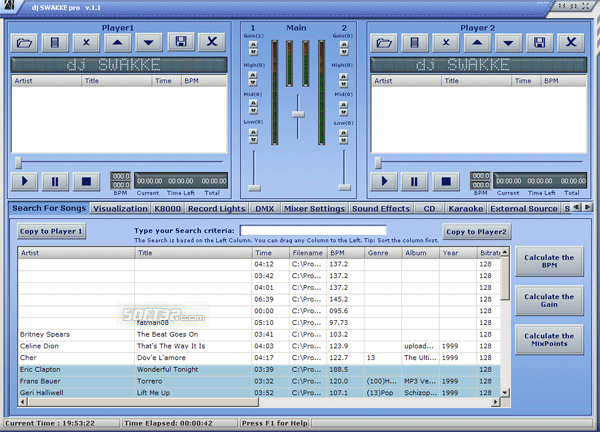Increase Mid EQ for channel 2
The image size is (600, 432).
coord(344,105)
